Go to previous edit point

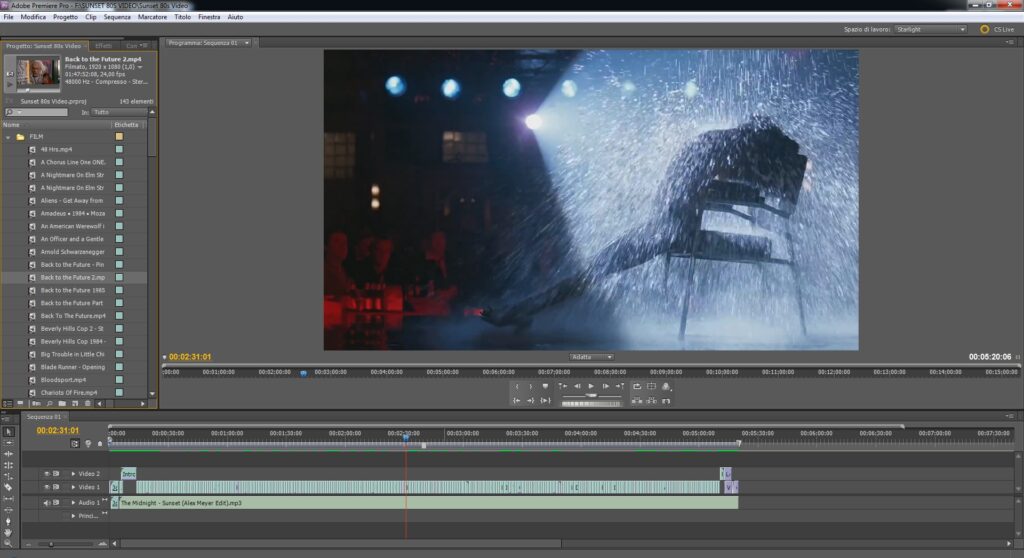pos(563,386)
